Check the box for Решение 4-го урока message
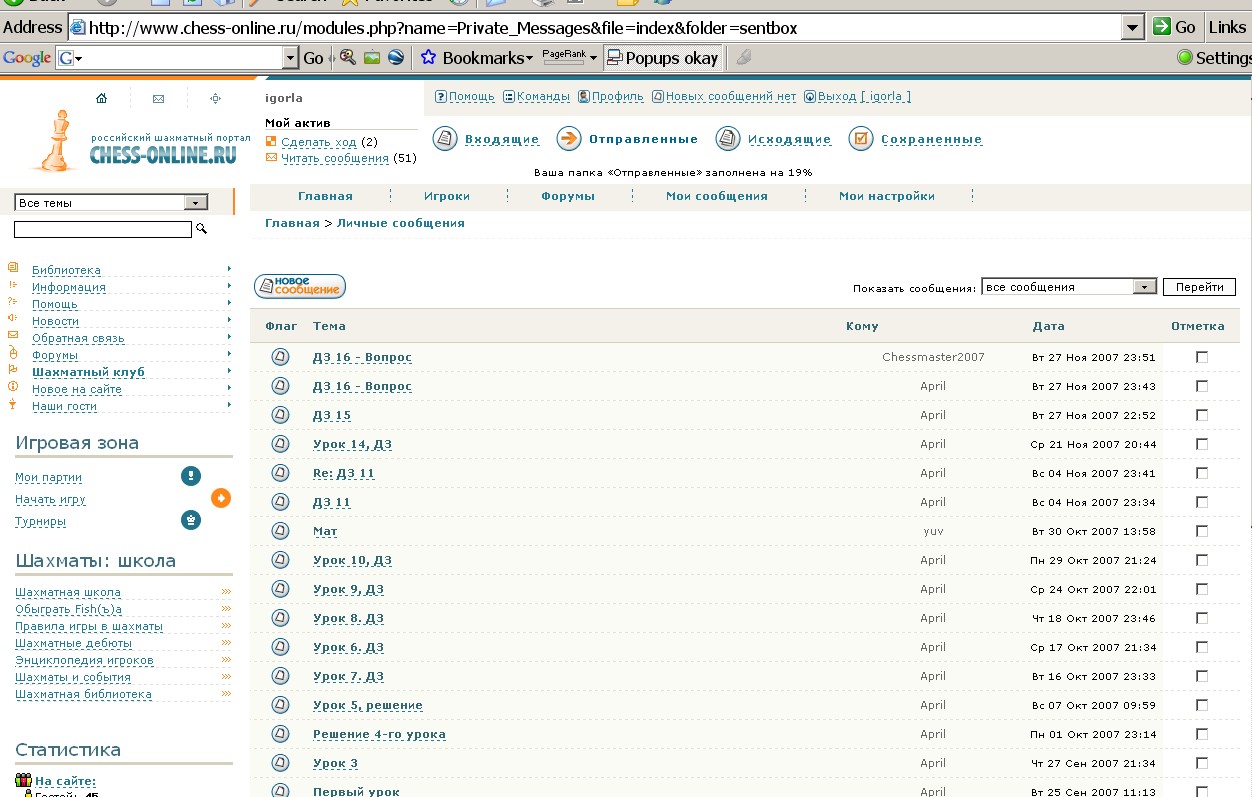 pos(1202,734)
